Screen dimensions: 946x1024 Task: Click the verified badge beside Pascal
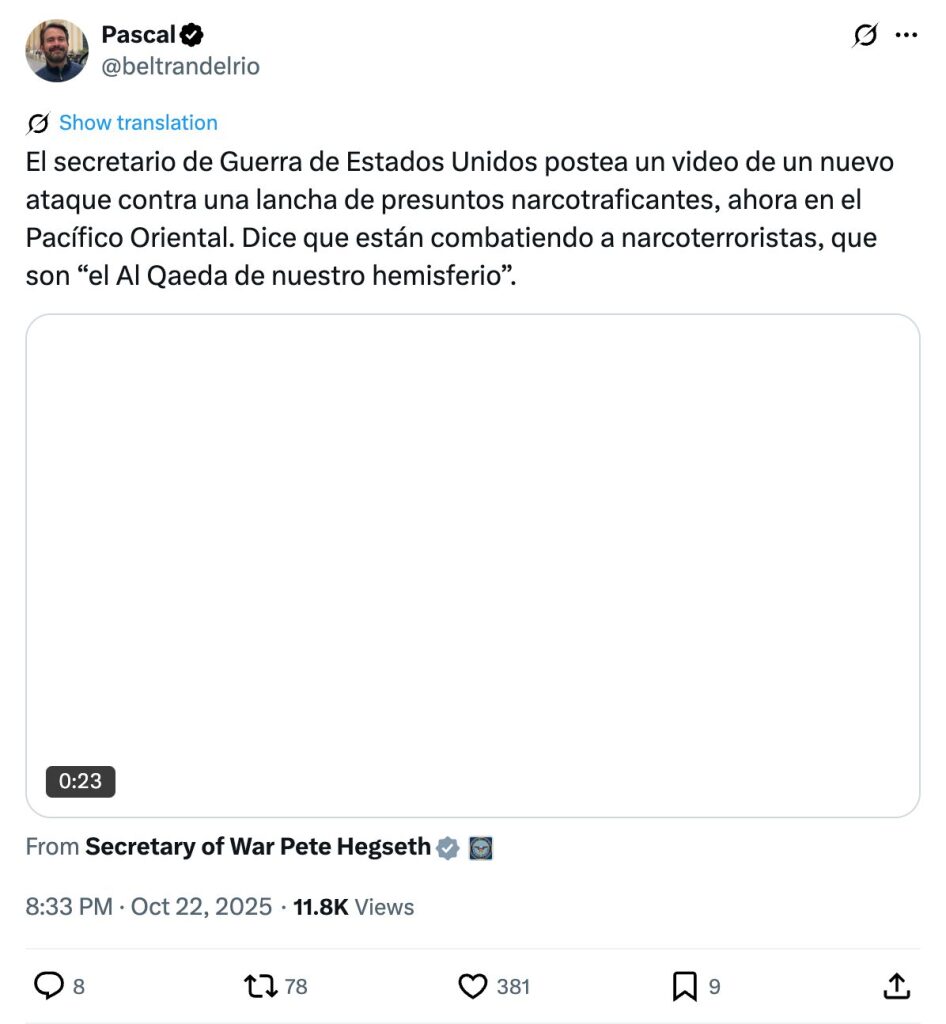(x=192, y=35)
